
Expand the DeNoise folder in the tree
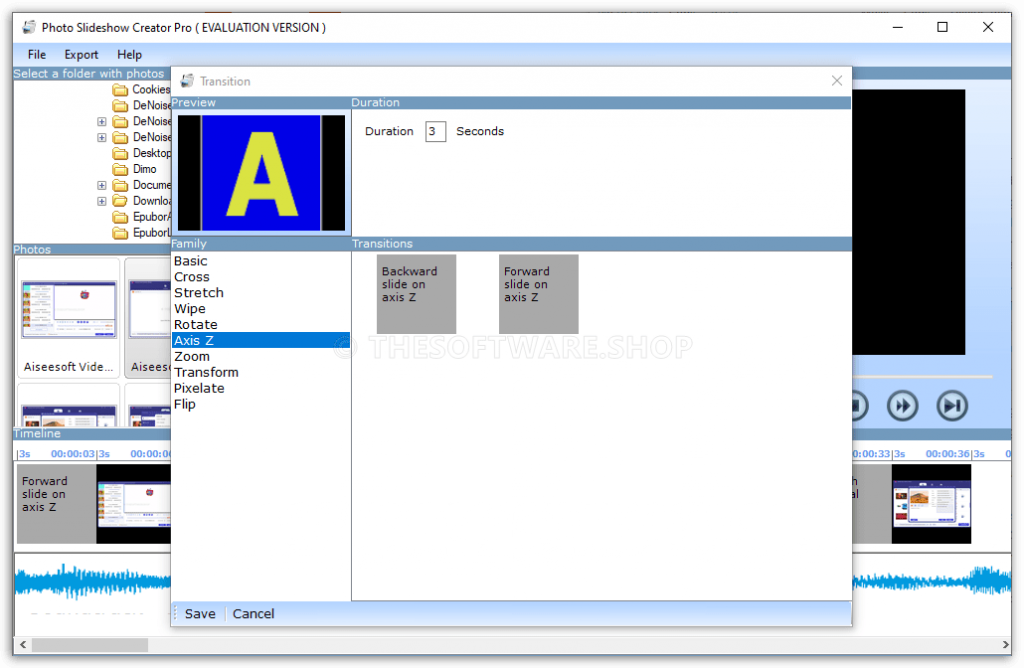tap(101, 121)
